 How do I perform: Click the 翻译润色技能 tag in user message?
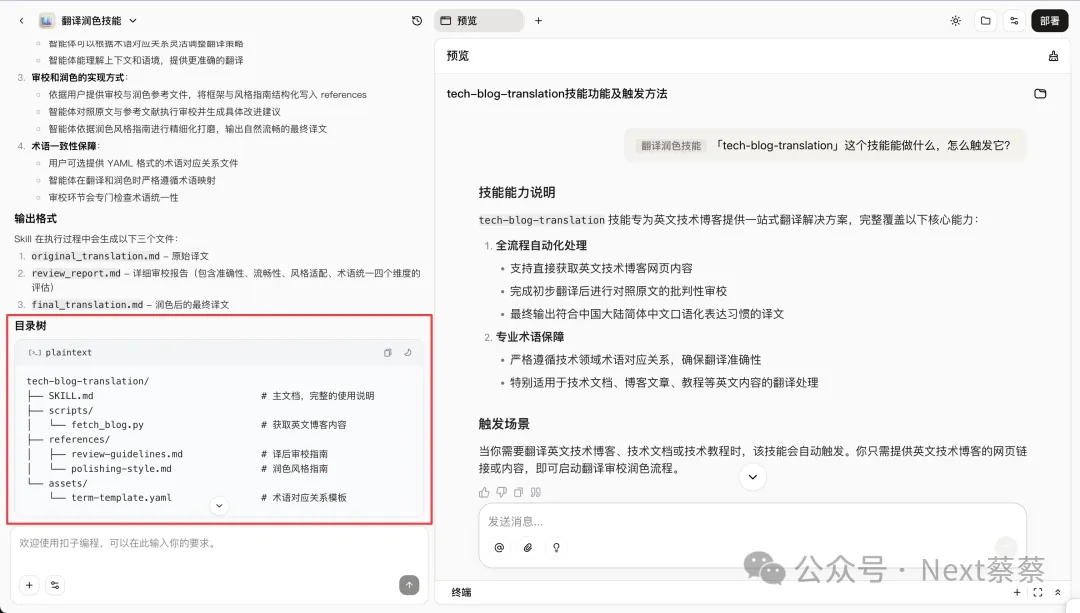(x=671, y=145)
